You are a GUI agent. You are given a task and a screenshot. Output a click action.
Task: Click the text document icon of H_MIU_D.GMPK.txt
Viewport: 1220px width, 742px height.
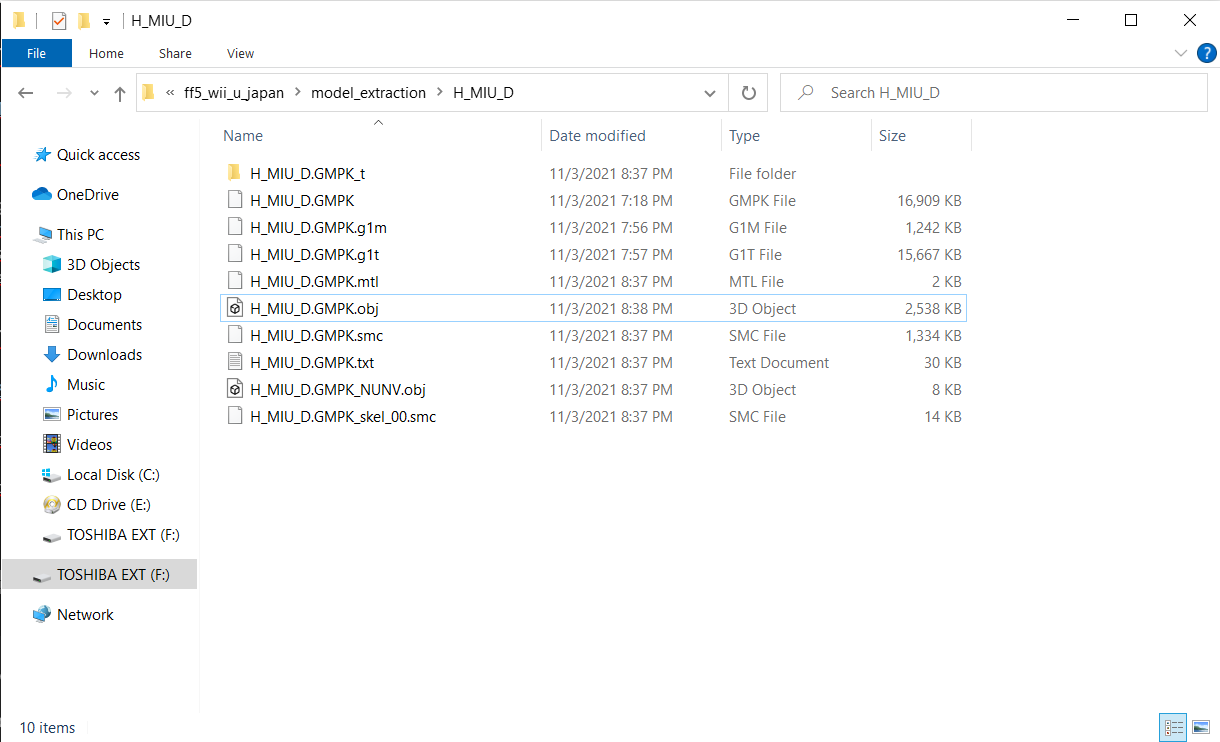tap(235, 363)
